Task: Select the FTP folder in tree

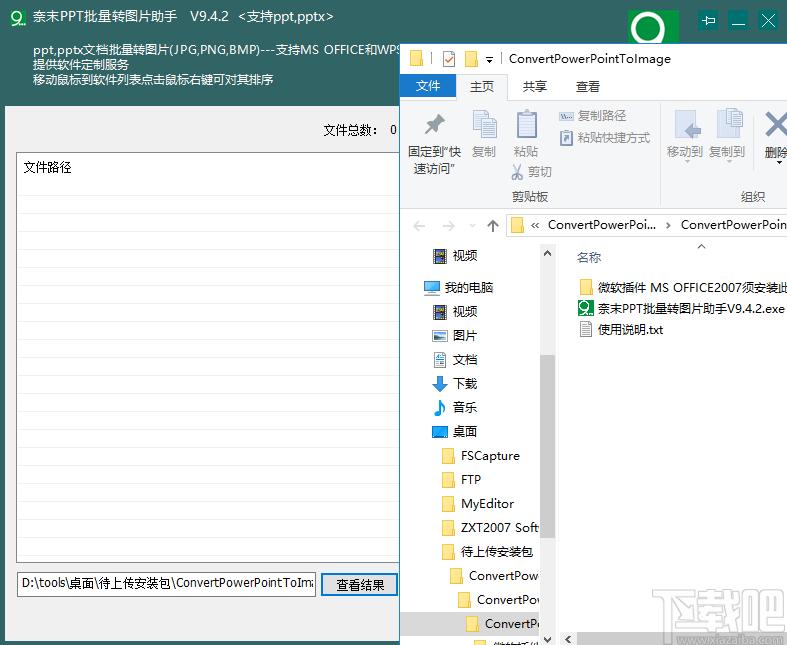Action: (x=462, y=480)
